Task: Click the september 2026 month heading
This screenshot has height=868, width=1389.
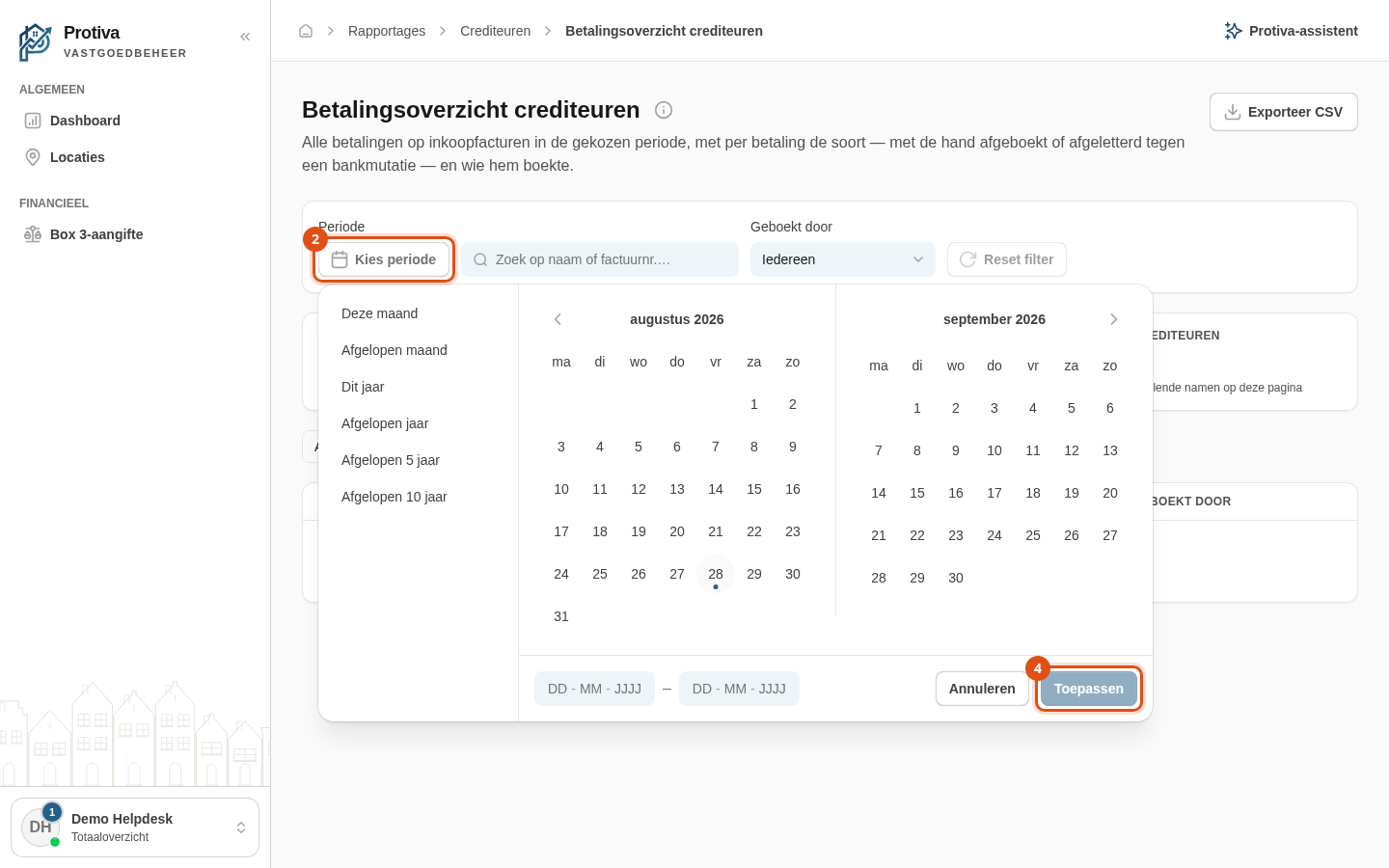Action: click(994, 319)
